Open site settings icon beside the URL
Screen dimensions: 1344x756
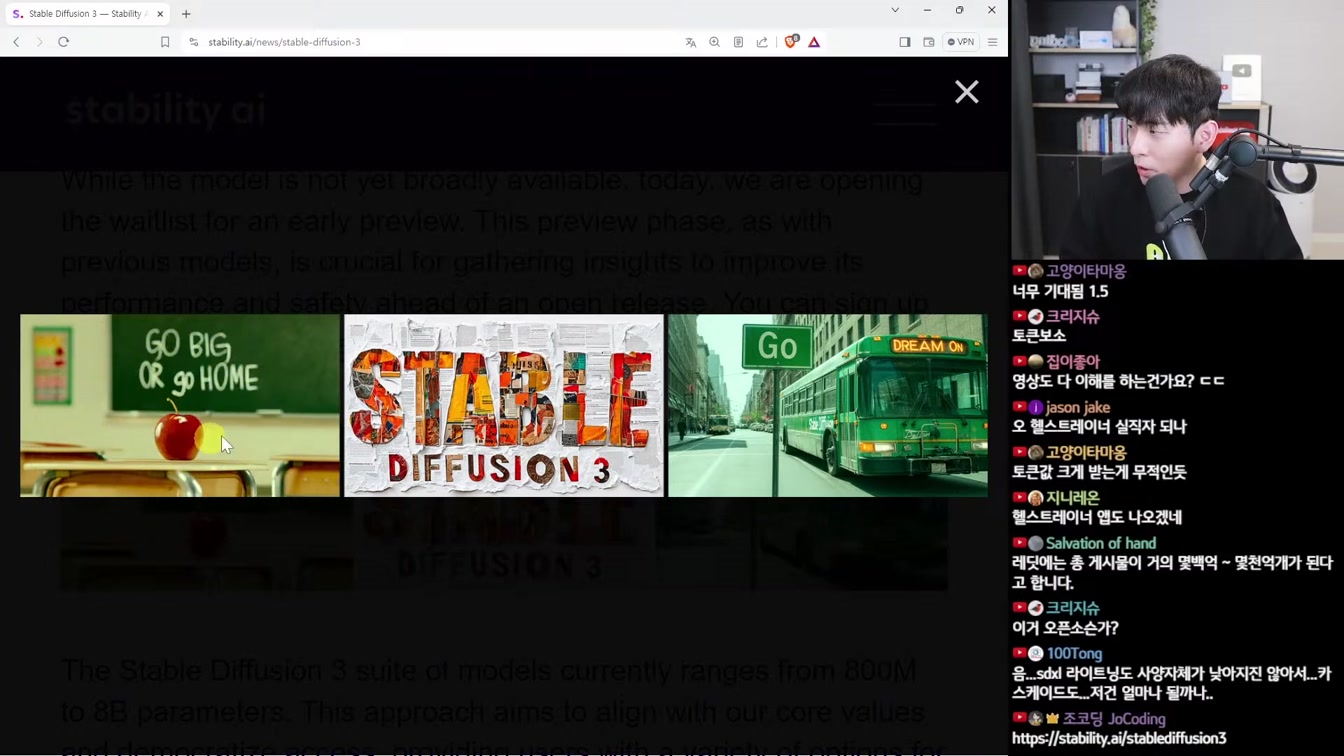coord(193,42)
